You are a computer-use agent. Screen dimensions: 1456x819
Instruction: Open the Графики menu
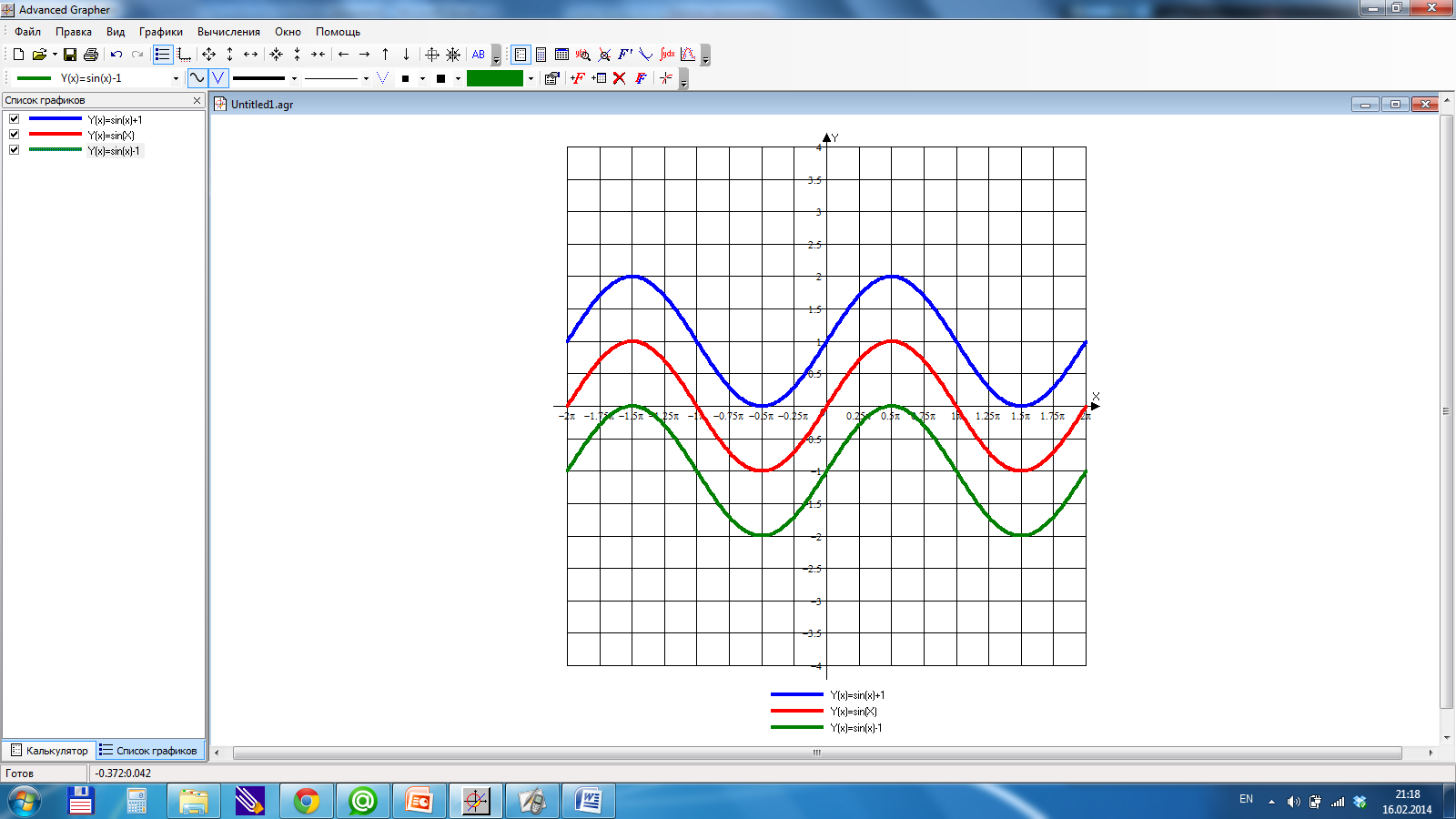click(161, 32)
